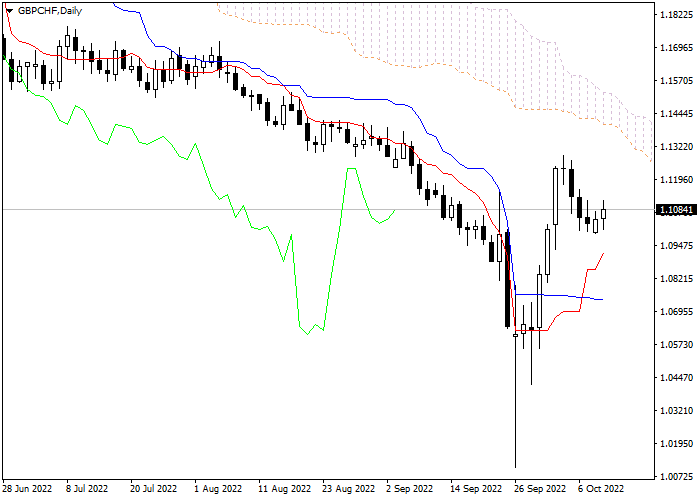
Task: Click price scale value 1.13220
Action: click(676, 147)
